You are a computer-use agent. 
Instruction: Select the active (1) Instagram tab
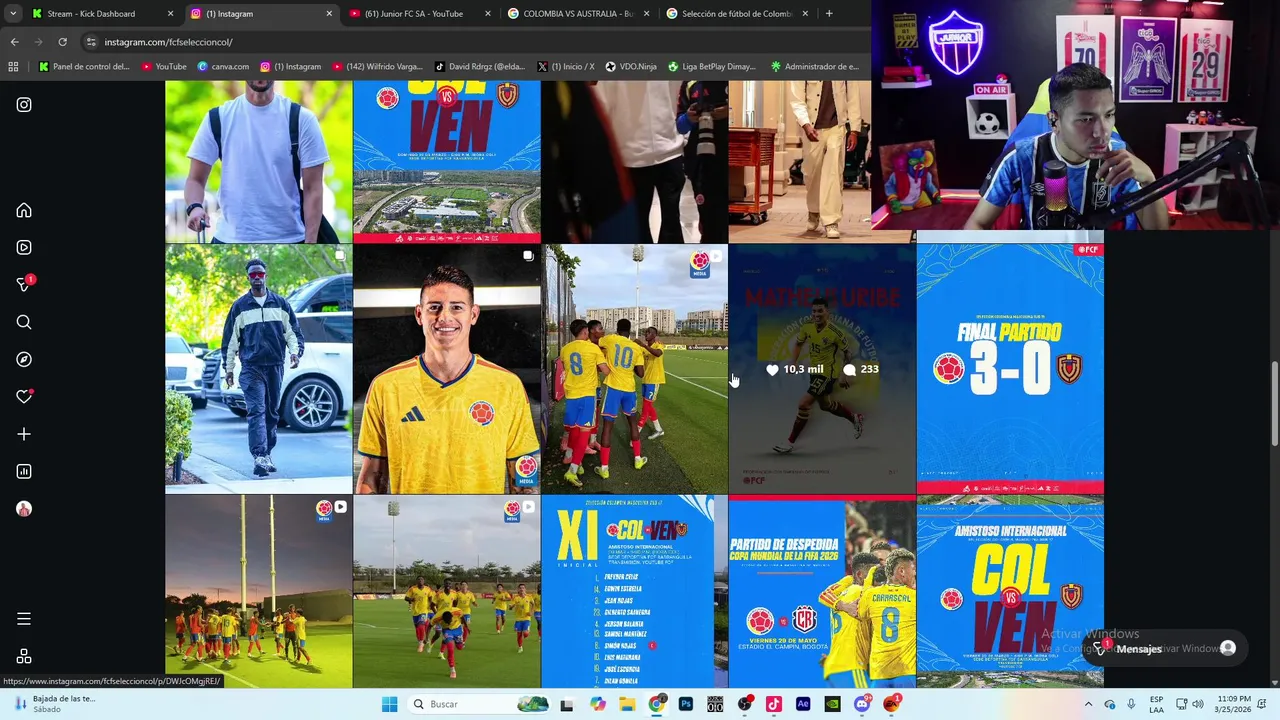click(x=260, y=14)
